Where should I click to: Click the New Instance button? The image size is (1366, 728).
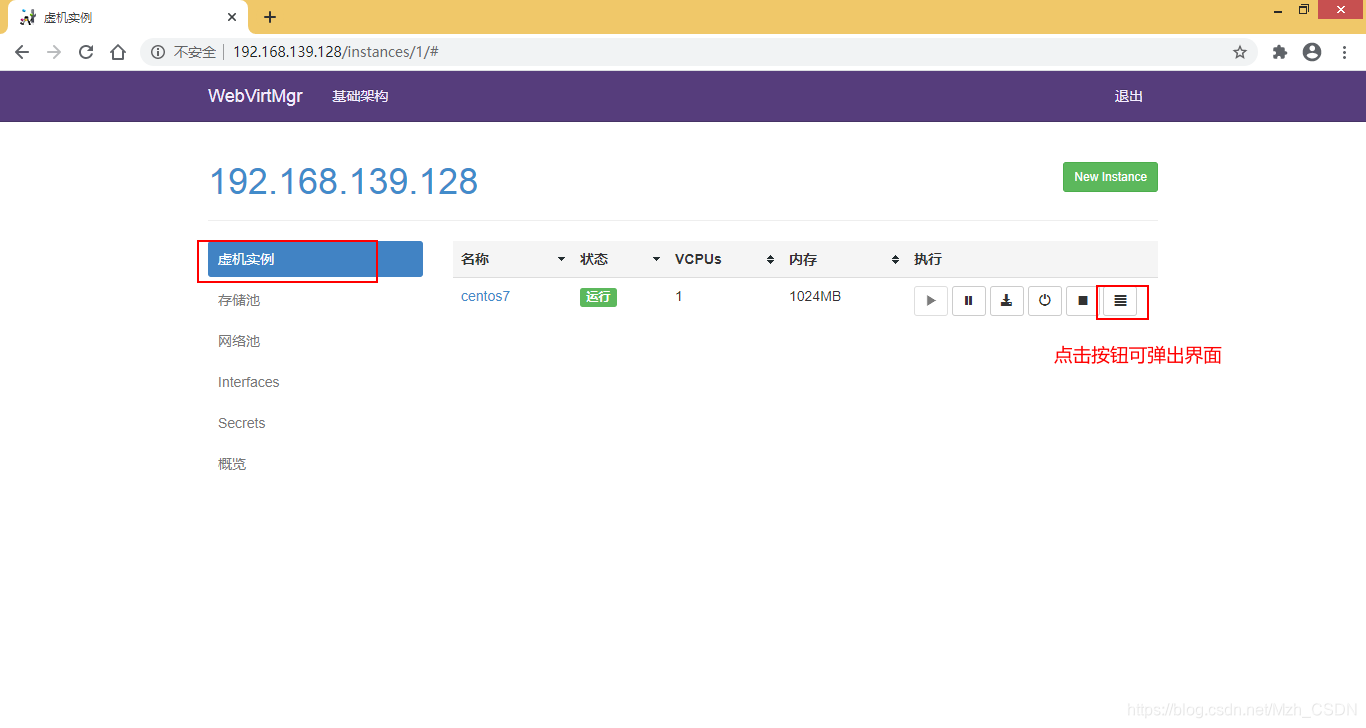pyautogui.click(x=1110, y=177)
